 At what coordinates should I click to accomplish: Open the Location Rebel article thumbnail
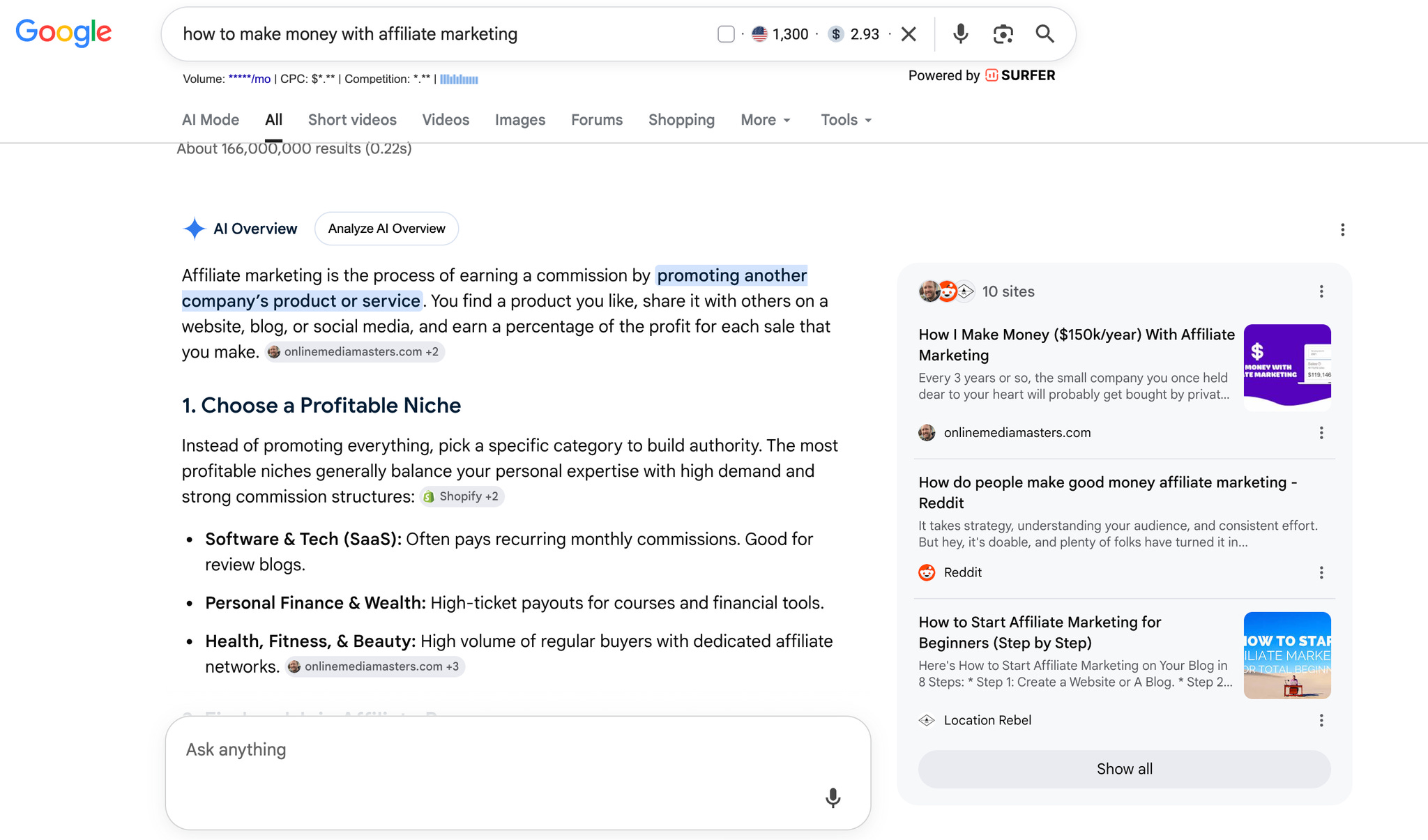[1287, 655]
